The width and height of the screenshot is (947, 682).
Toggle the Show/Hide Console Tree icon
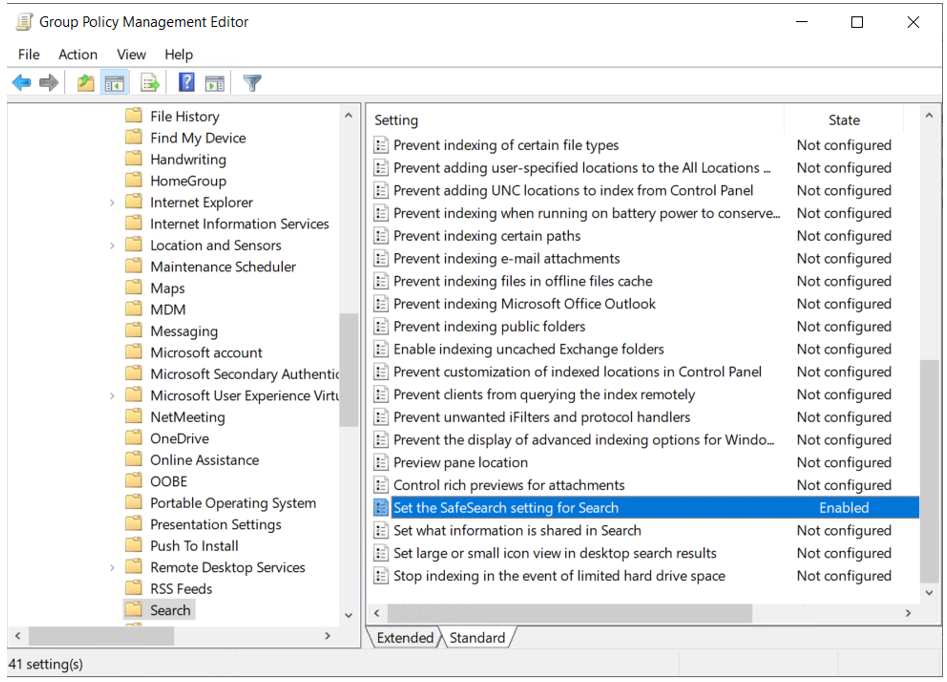(x=114, y=83)
